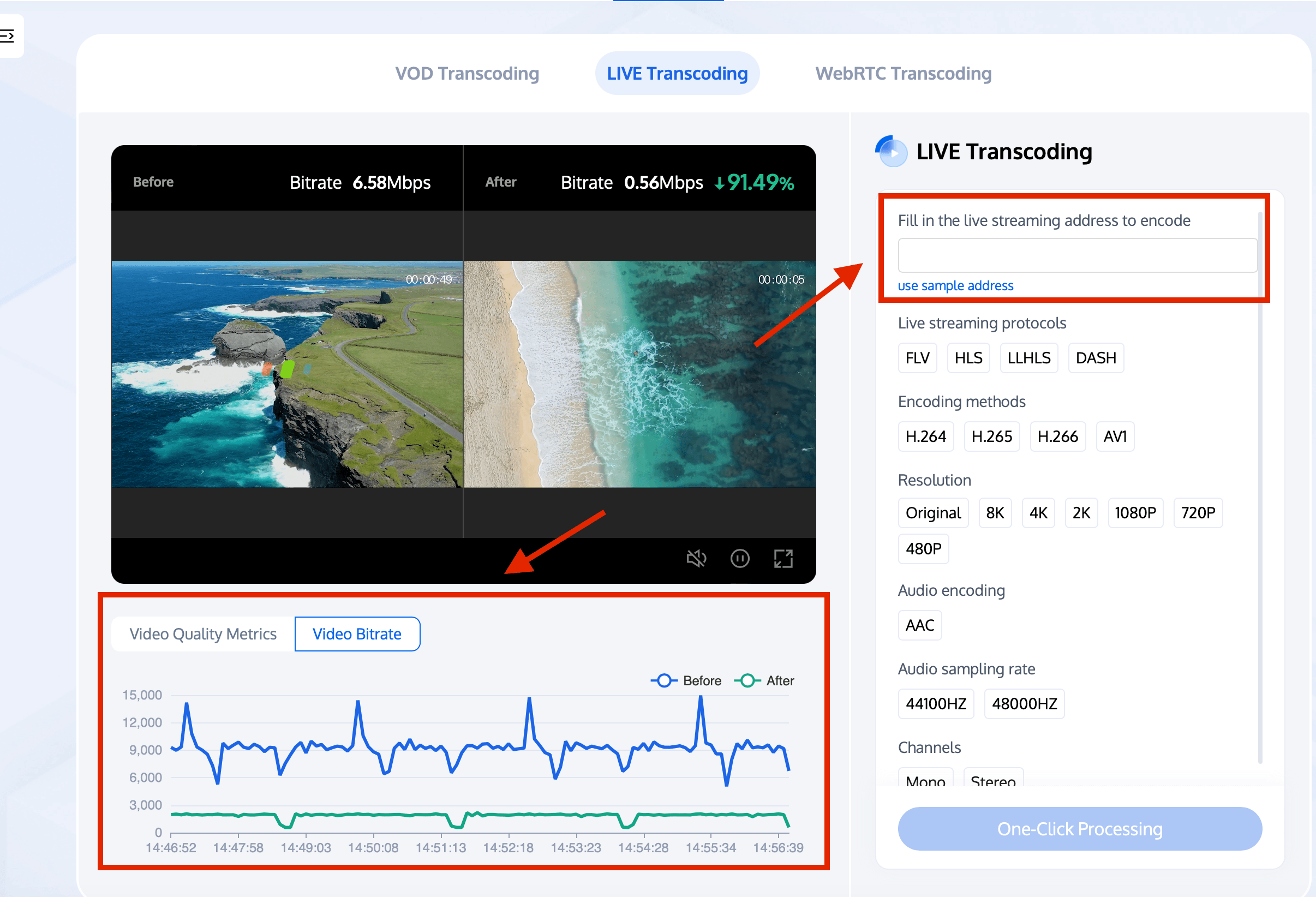This screenshot has width=1316, height=897.
Task: Pick 480P resolution option
Action: point(924,549)
